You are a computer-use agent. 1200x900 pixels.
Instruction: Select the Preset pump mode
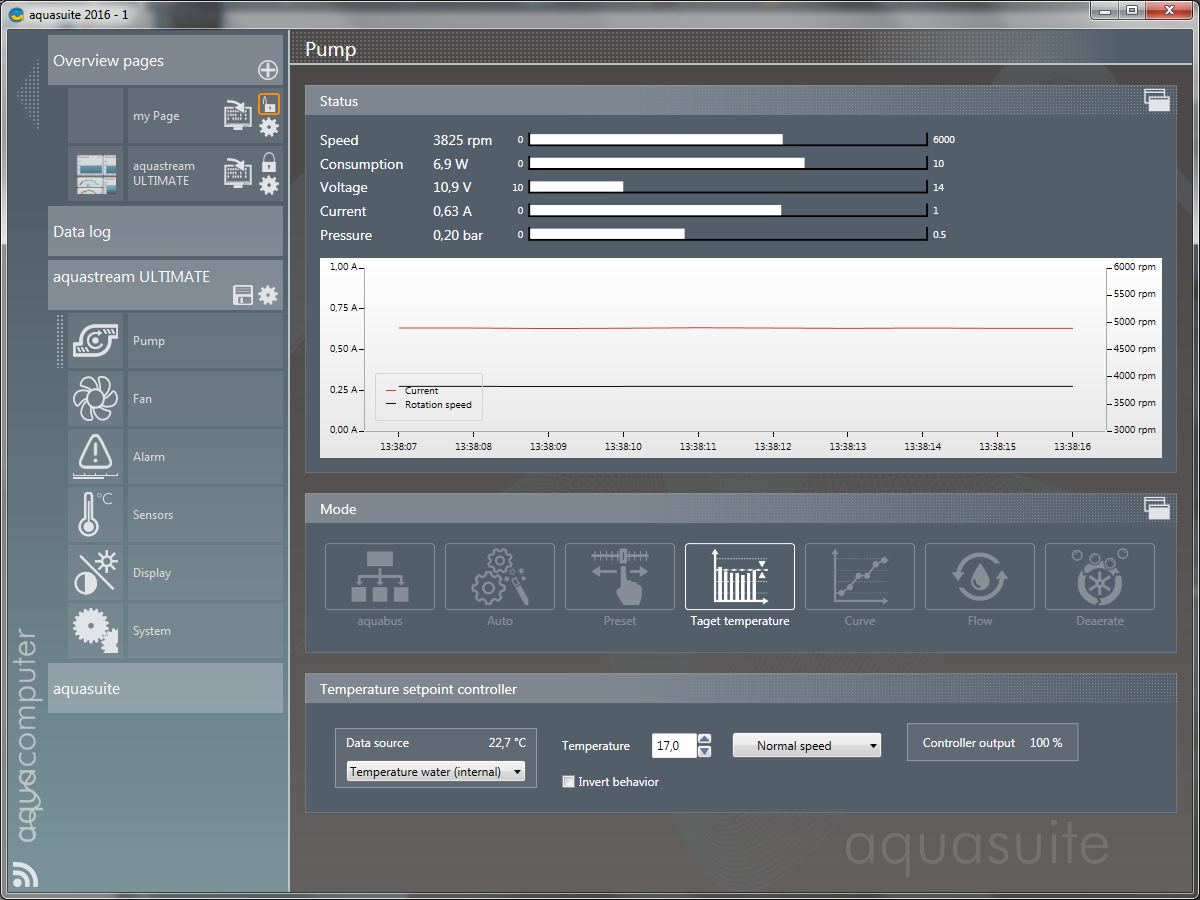620,577
